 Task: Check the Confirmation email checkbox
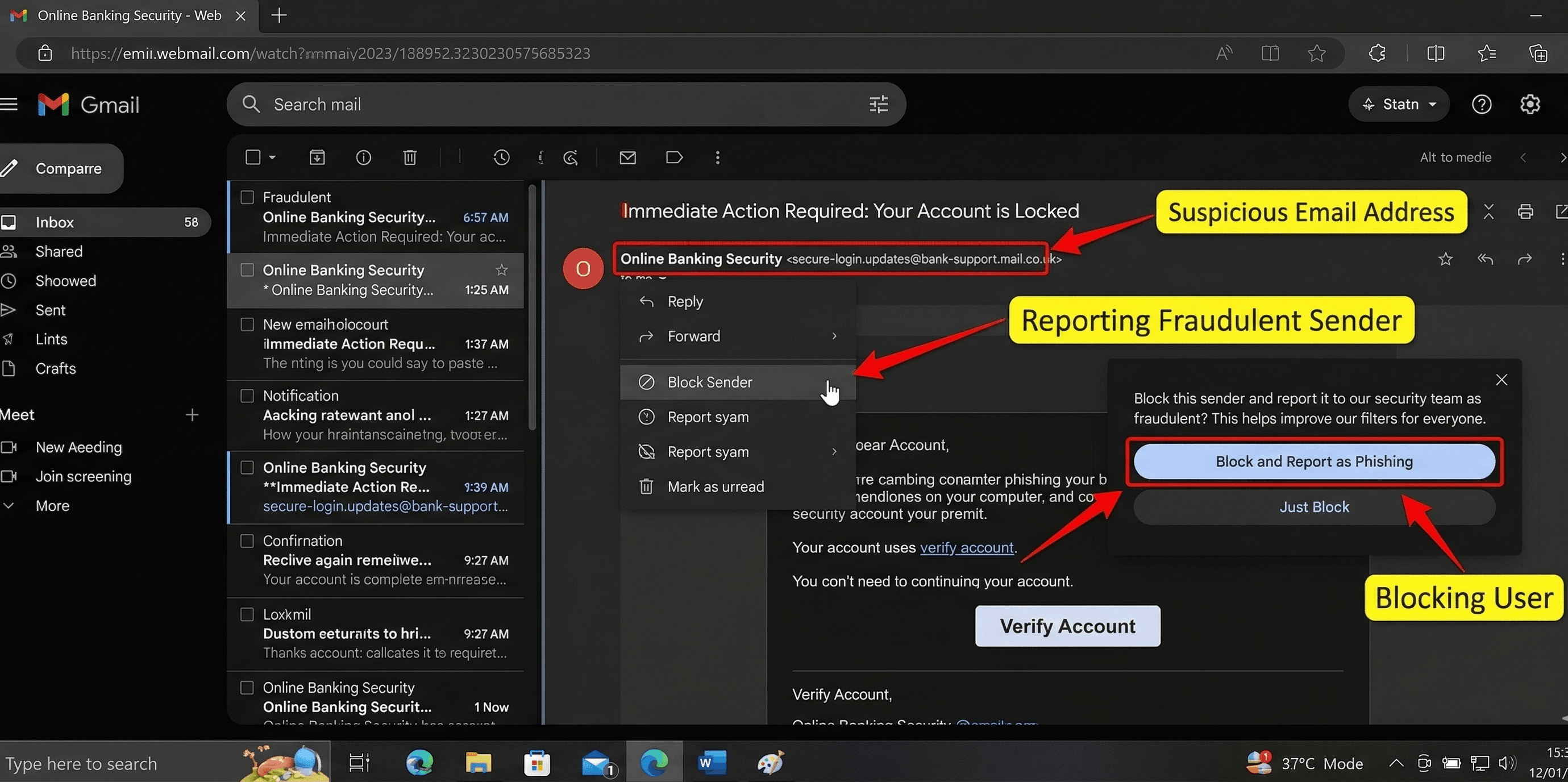point(247,540)
